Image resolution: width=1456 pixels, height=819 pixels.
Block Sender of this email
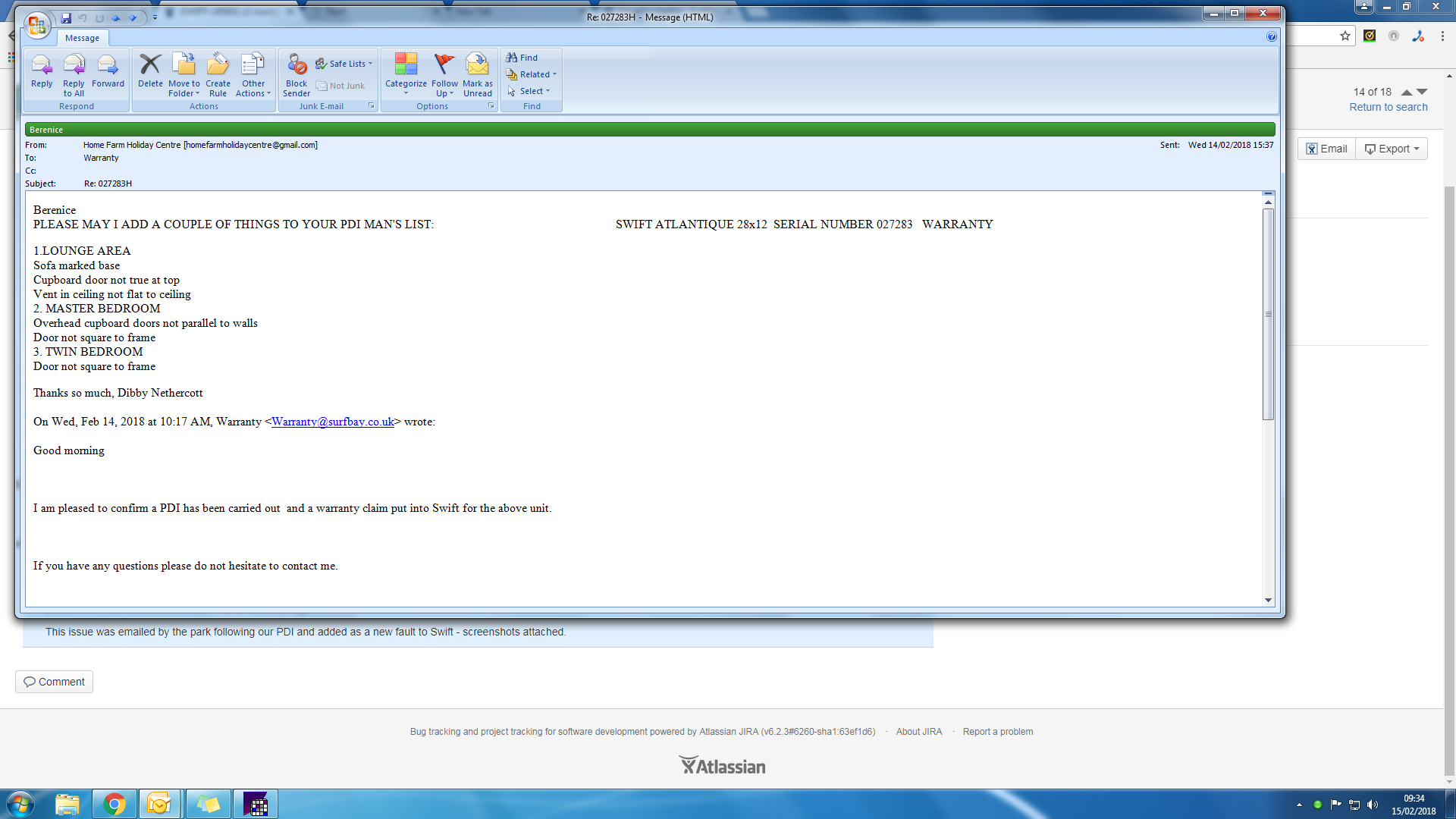pyautogui.click(x=297, y=66)
